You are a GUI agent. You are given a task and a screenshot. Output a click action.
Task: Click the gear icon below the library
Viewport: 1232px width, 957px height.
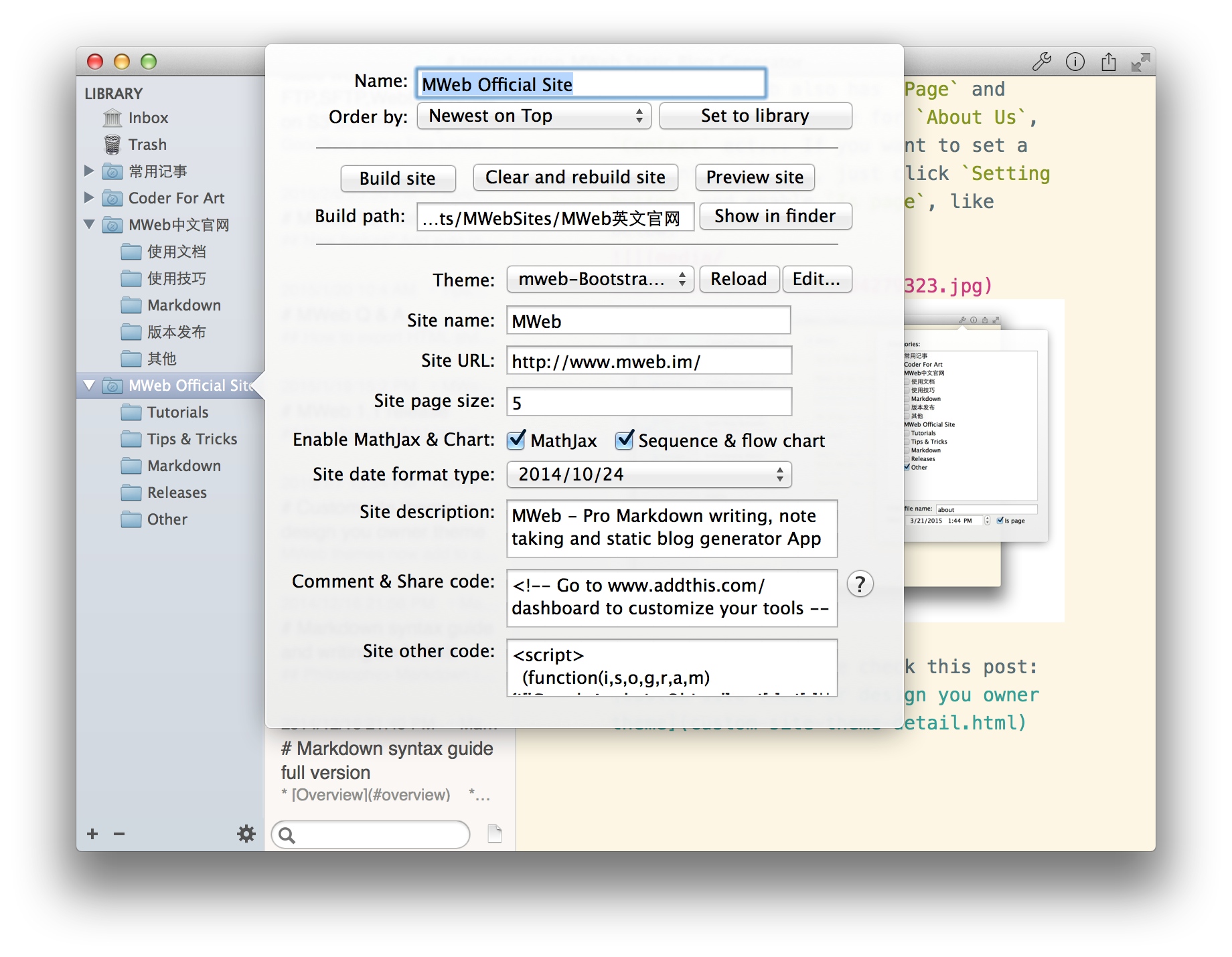point(246,833)
